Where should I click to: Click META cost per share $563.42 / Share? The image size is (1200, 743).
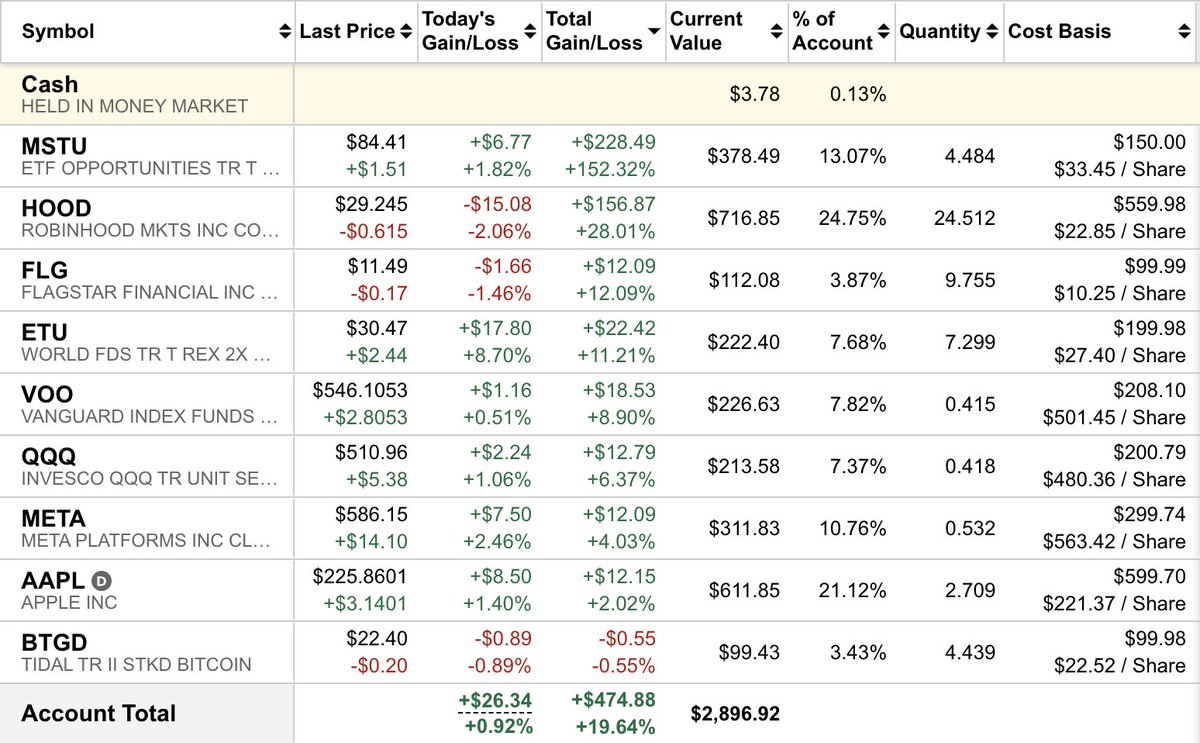click(1114, 541)
